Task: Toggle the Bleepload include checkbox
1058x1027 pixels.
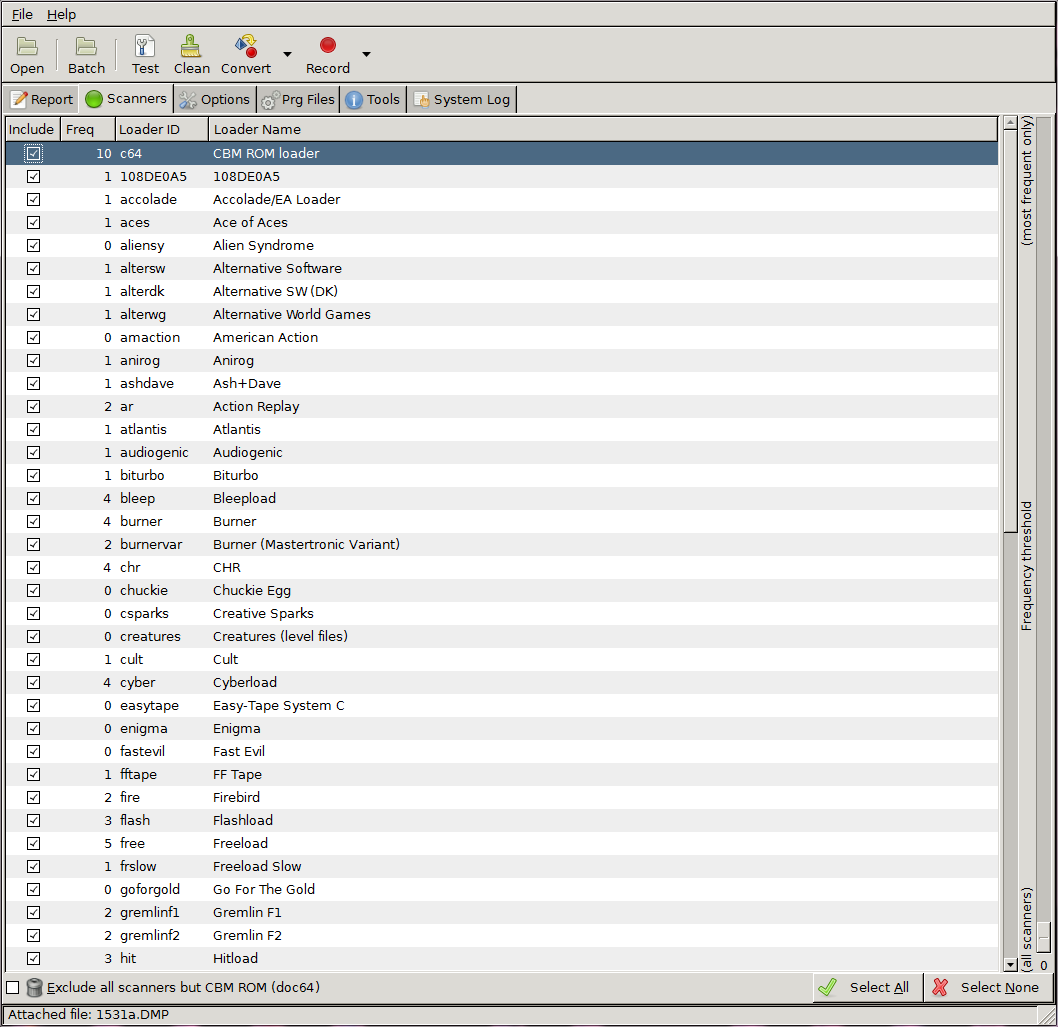Action: coord(33,499)
